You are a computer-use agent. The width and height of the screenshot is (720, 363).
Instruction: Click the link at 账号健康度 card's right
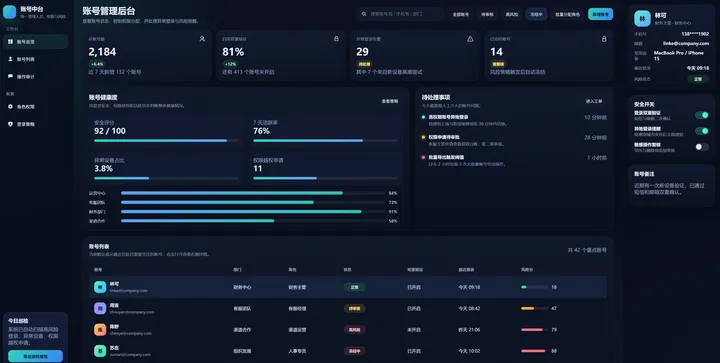point(390,101)
